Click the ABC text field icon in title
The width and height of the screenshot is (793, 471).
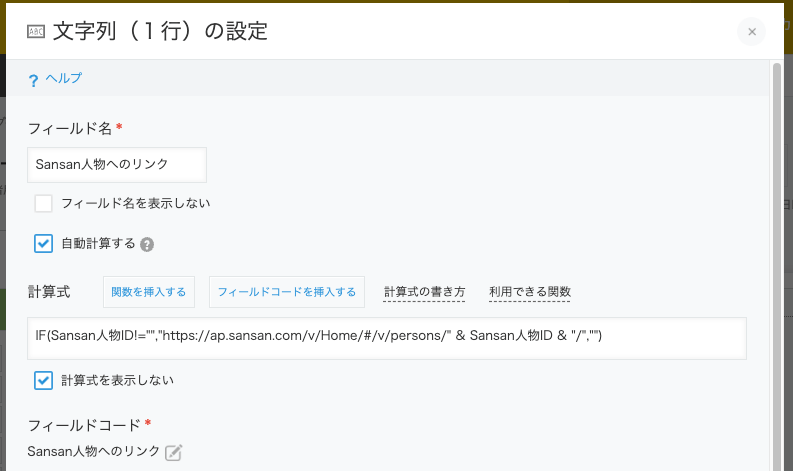[x=36, y=32]
